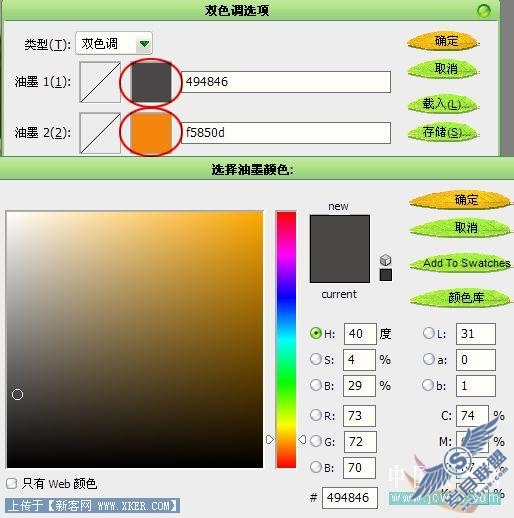This screenshot has width=514, height=518.
Task: Open the dark gray ink 1 color swatch
Action: point(151,82)
